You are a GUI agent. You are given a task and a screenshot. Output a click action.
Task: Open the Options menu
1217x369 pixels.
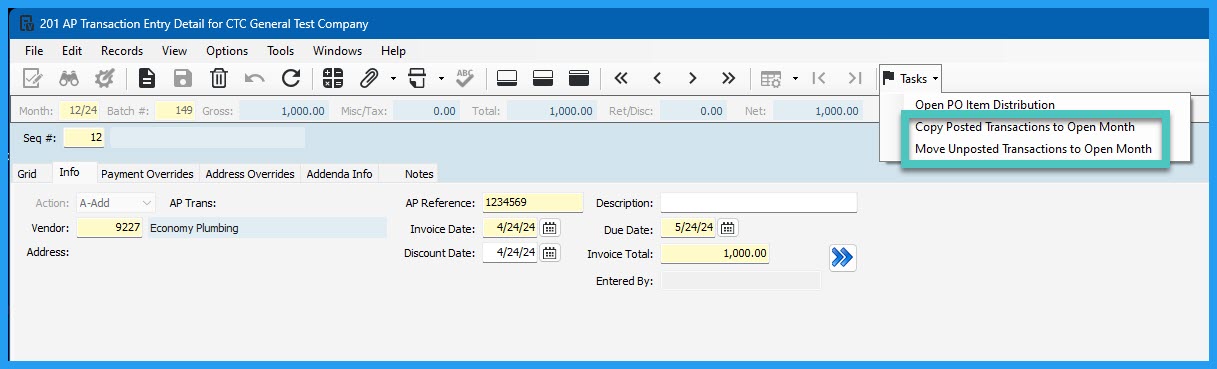click(x=227, y=50)
